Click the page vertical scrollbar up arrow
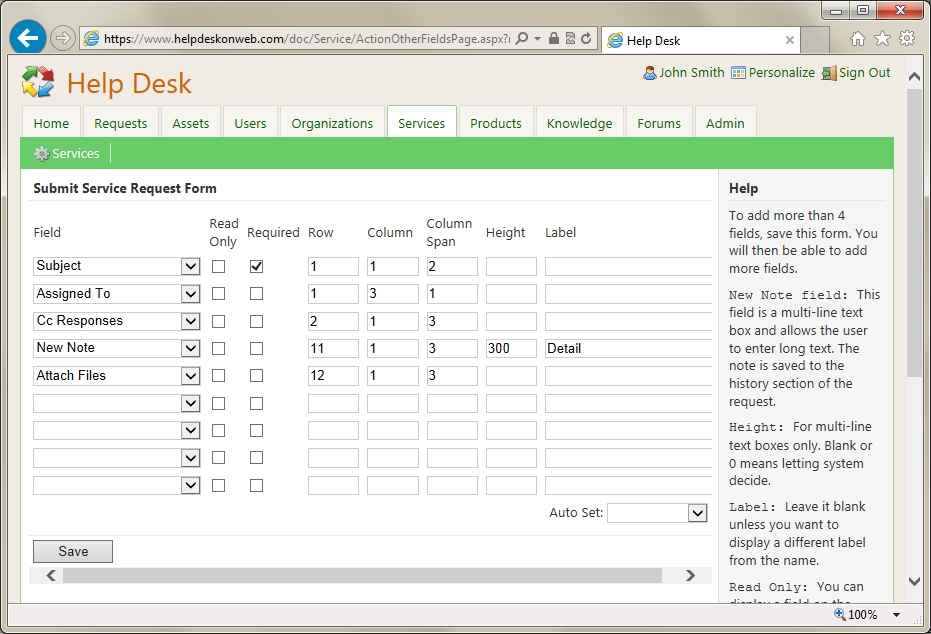The image size is (931, 634). 914,77
